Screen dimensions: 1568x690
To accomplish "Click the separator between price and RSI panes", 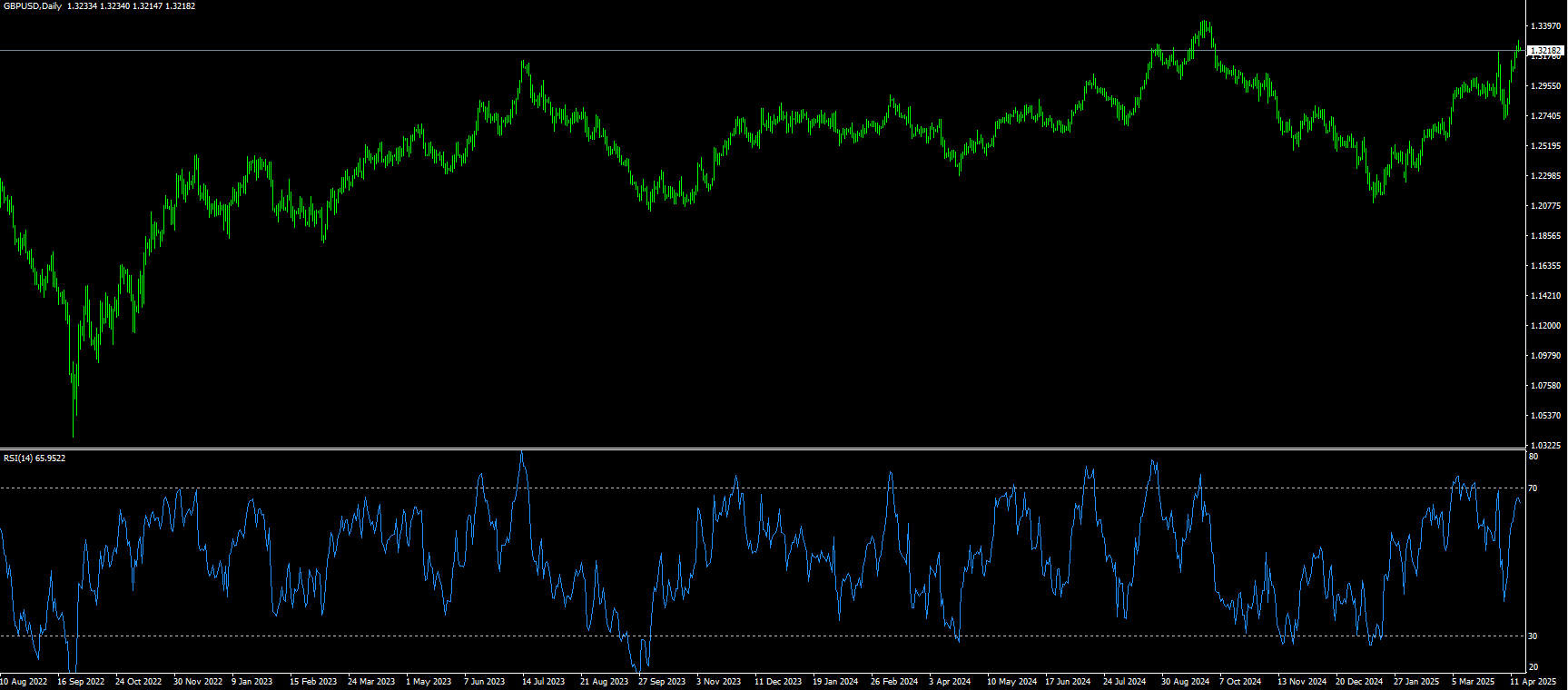I will click(x=763, y=449).
